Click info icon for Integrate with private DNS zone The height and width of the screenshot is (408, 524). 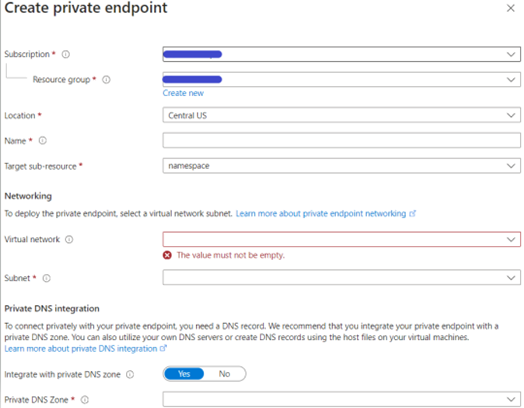(130, 375)
